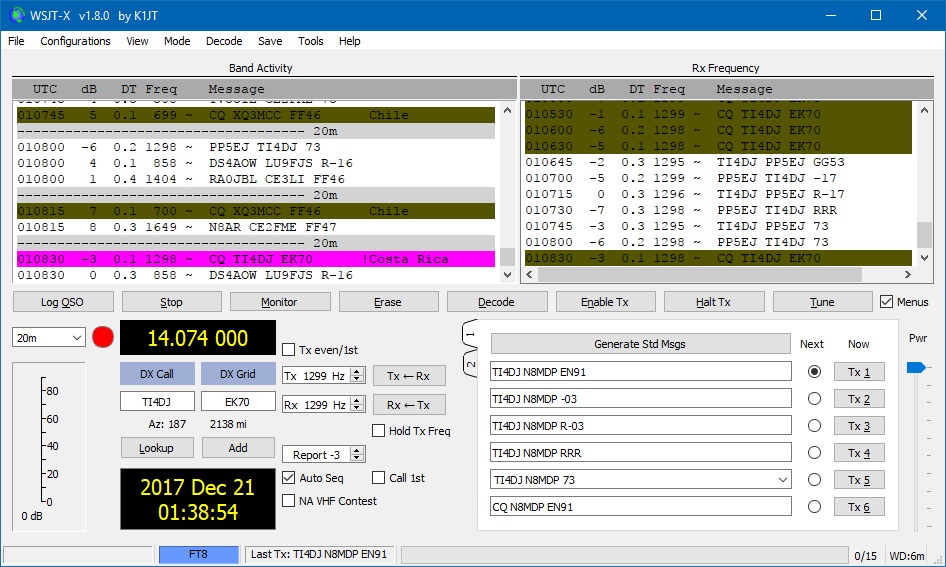Image resolution: width=946 pixels, height=567 pixels.
Task: Send message with Tx 3 button
Action: pos(859,426)
